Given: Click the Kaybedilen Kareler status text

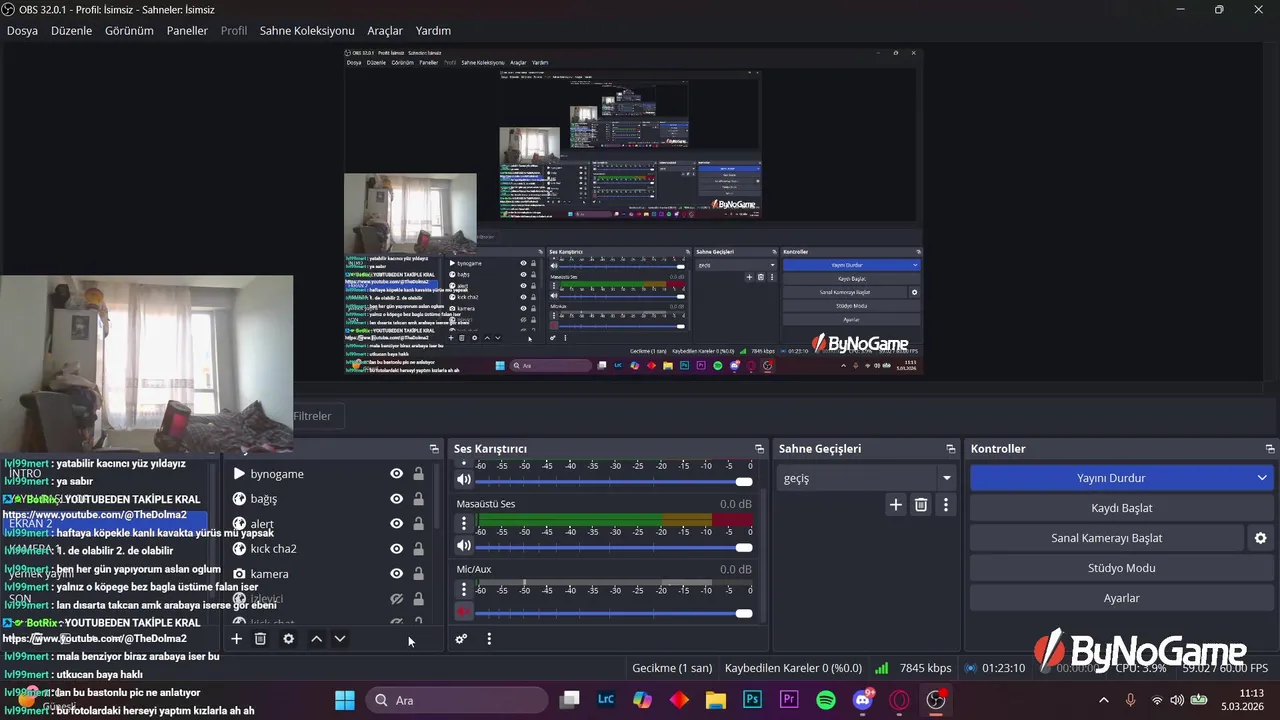Looking at the screenshot, I should click(793, 668).
